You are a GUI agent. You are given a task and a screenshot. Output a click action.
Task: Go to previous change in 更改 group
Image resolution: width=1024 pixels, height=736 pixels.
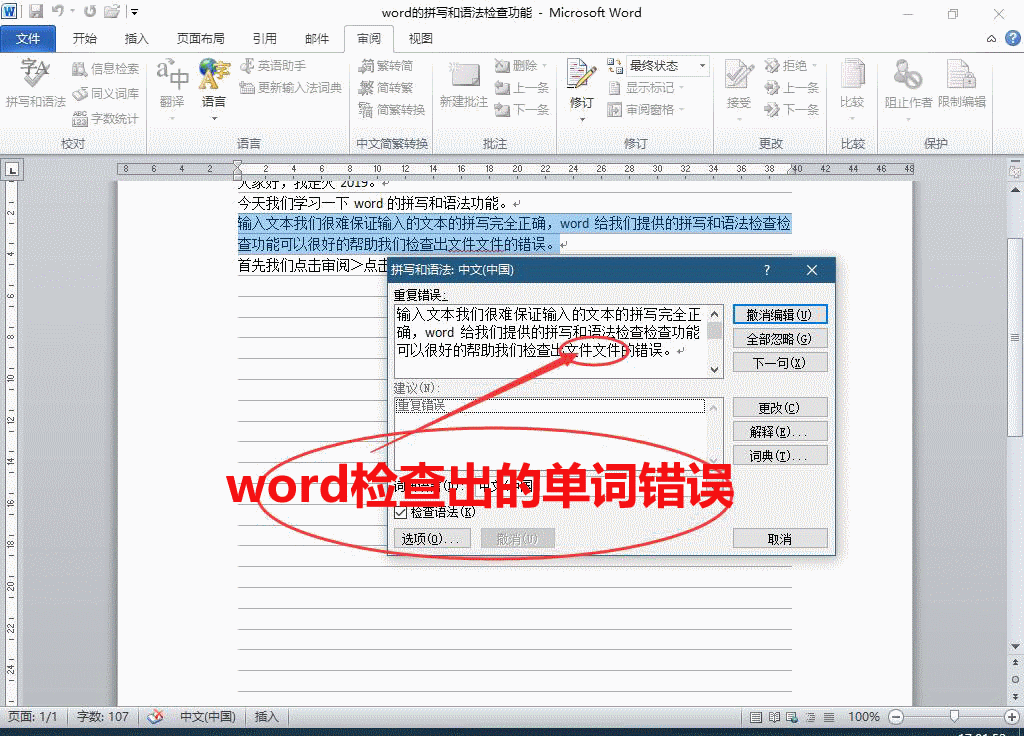[x=791, y=88]
